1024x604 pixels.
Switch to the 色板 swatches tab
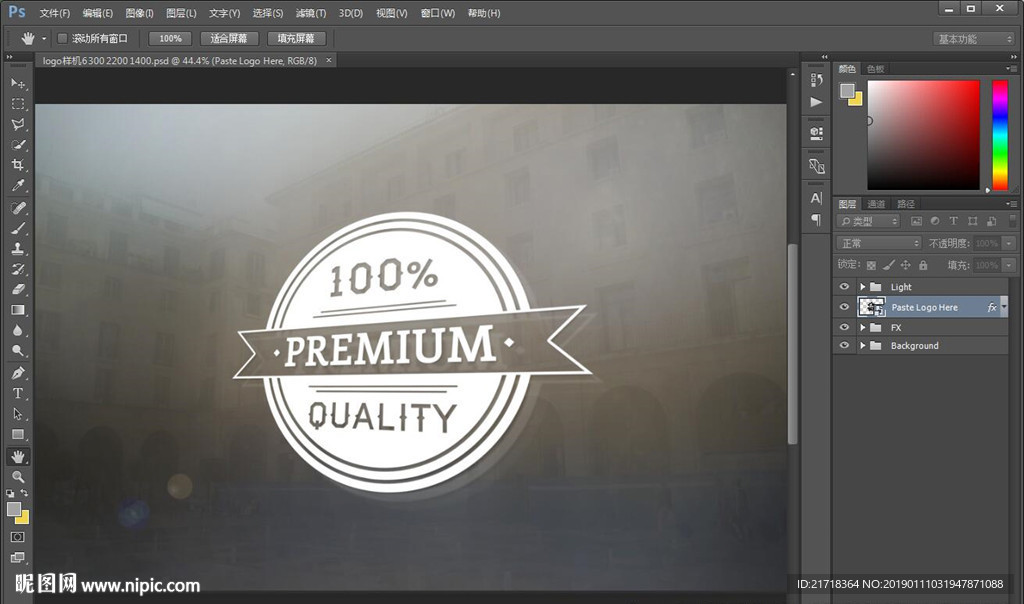pyautogui.click(x=876, y=69)
